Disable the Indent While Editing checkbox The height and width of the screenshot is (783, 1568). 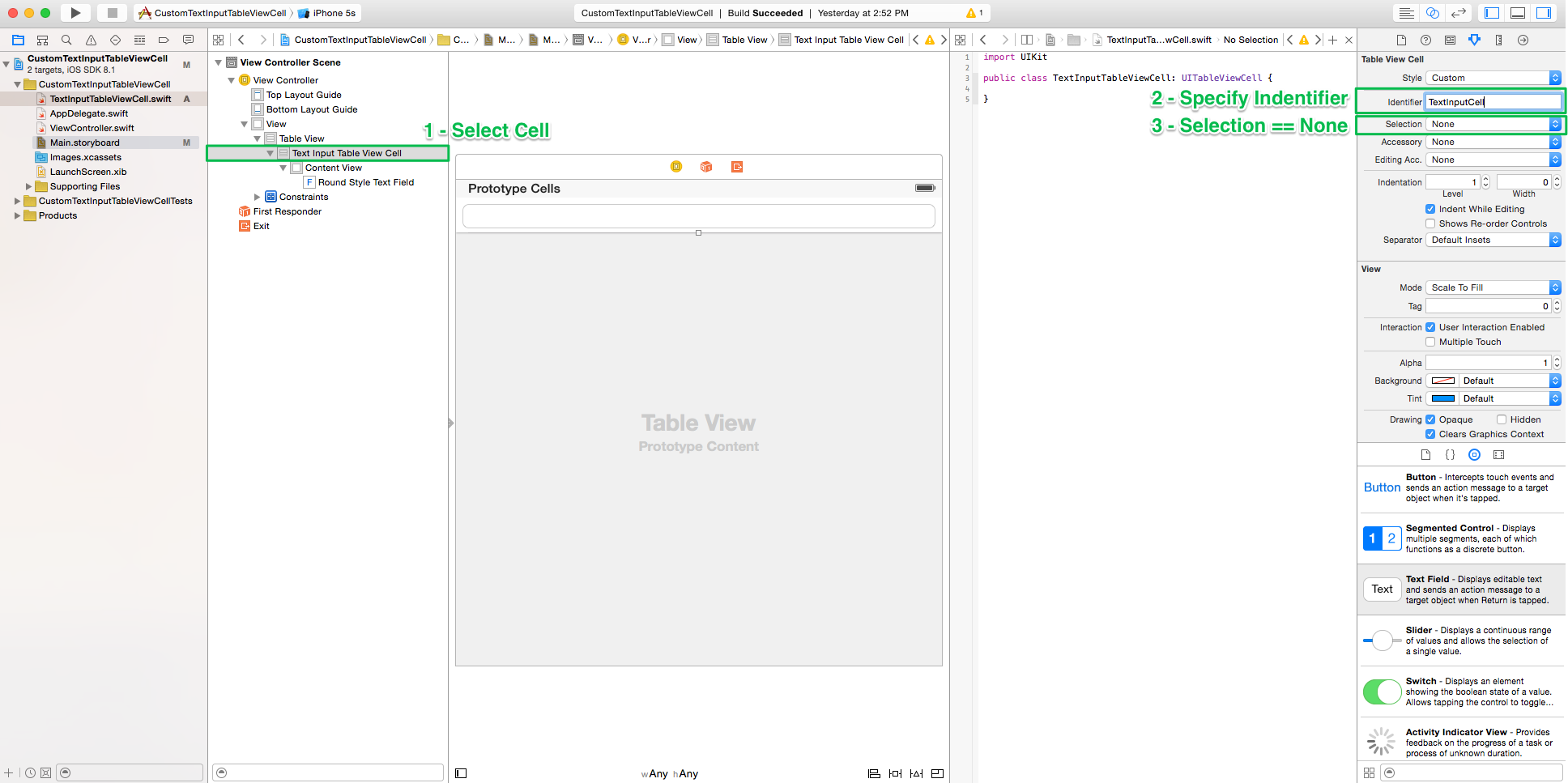pyautogui.click(x=1430, y=209)
